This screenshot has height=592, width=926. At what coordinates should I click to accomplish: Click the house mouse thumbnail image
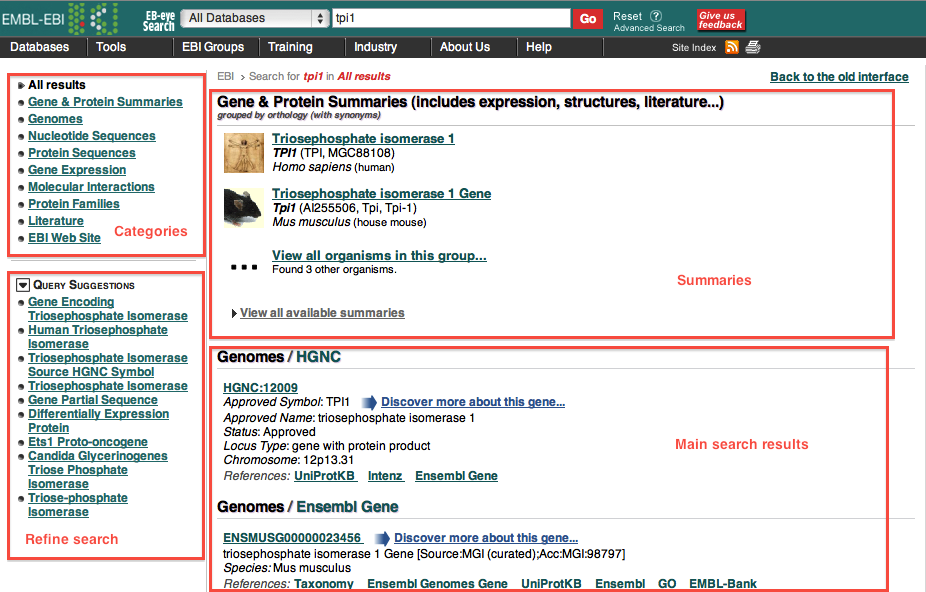coord(244,207)
